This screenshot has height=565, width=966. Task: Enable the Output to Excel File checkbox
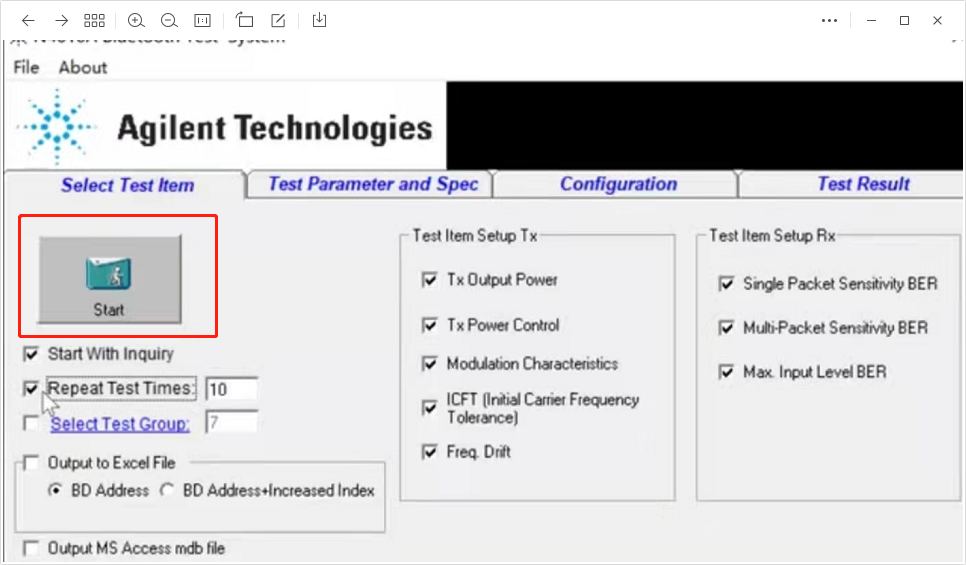30,462
